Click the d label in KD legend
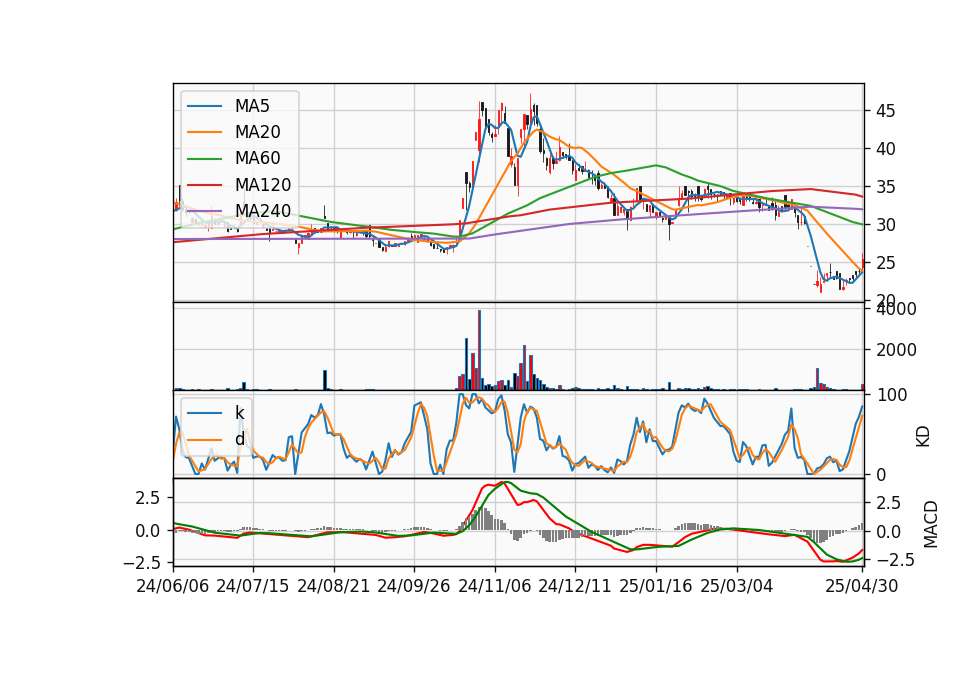The image size is (960, 690). click(240, 439)
